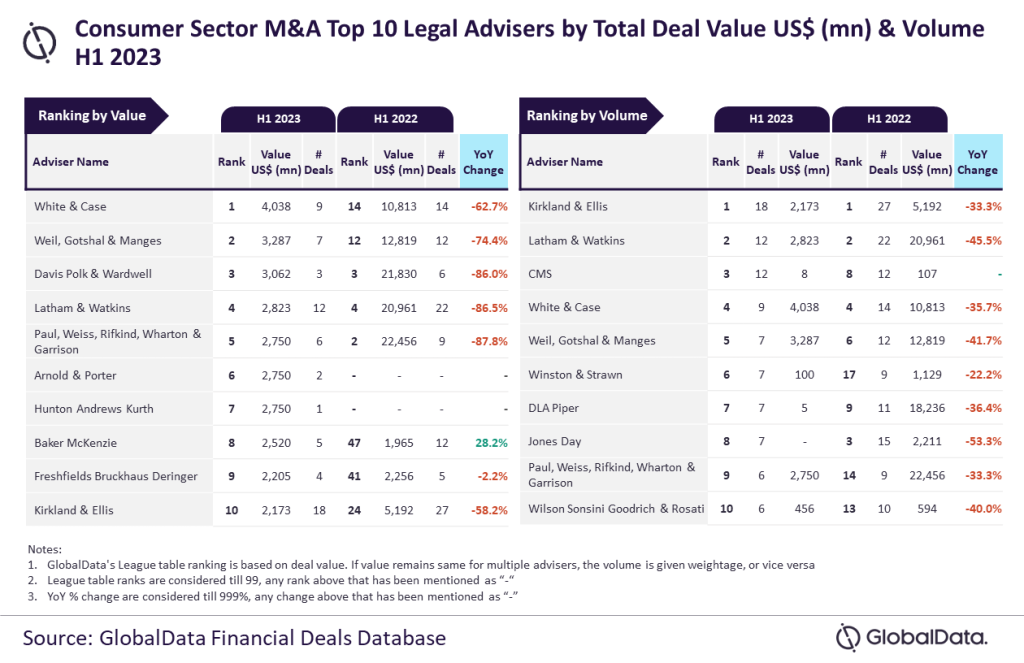Click H1 2023 header in value table
This screenshot has height=663, width=1024.
pyautogui.click(x=278, y=119)
